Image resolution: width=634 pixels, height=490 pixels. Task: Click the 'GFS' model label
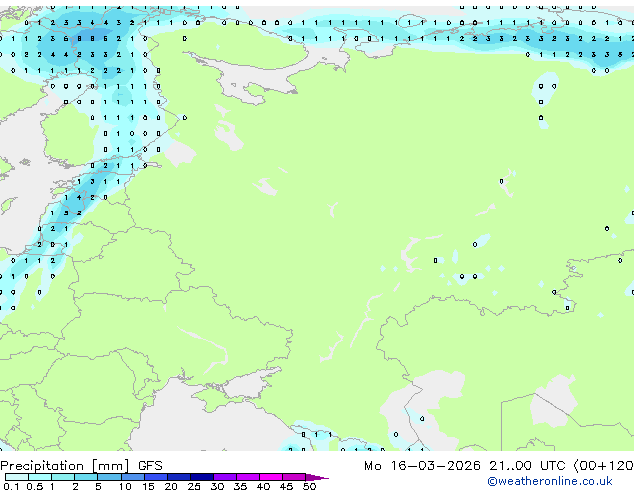point(150,466)
